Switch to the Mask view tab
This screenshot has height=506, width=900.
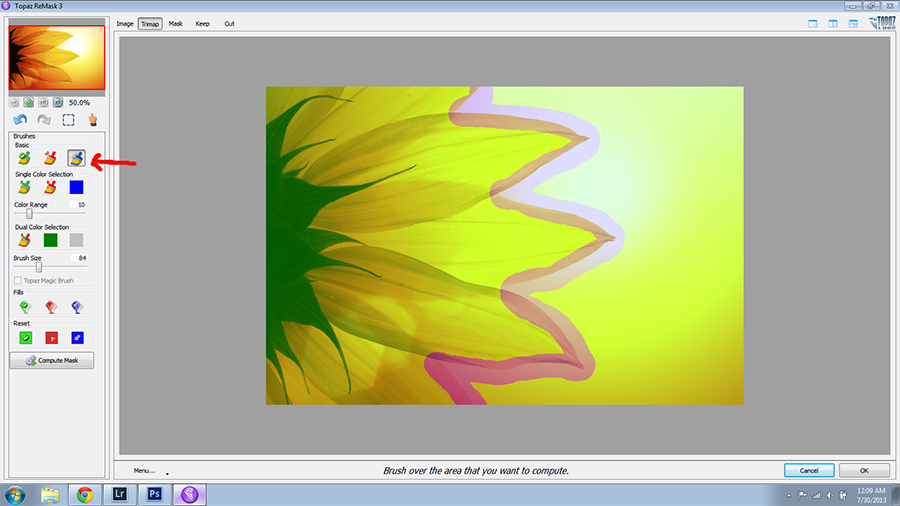(175, 23)
